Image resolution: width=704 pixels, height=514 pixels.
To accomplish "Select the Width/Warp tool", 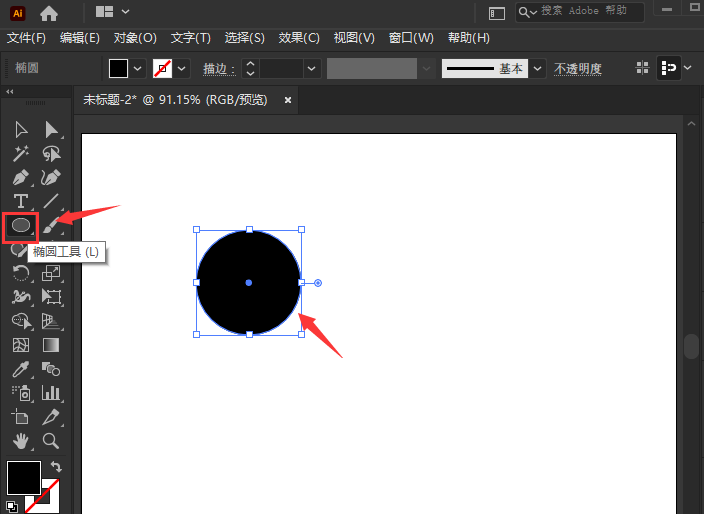I will coord(21,297).
